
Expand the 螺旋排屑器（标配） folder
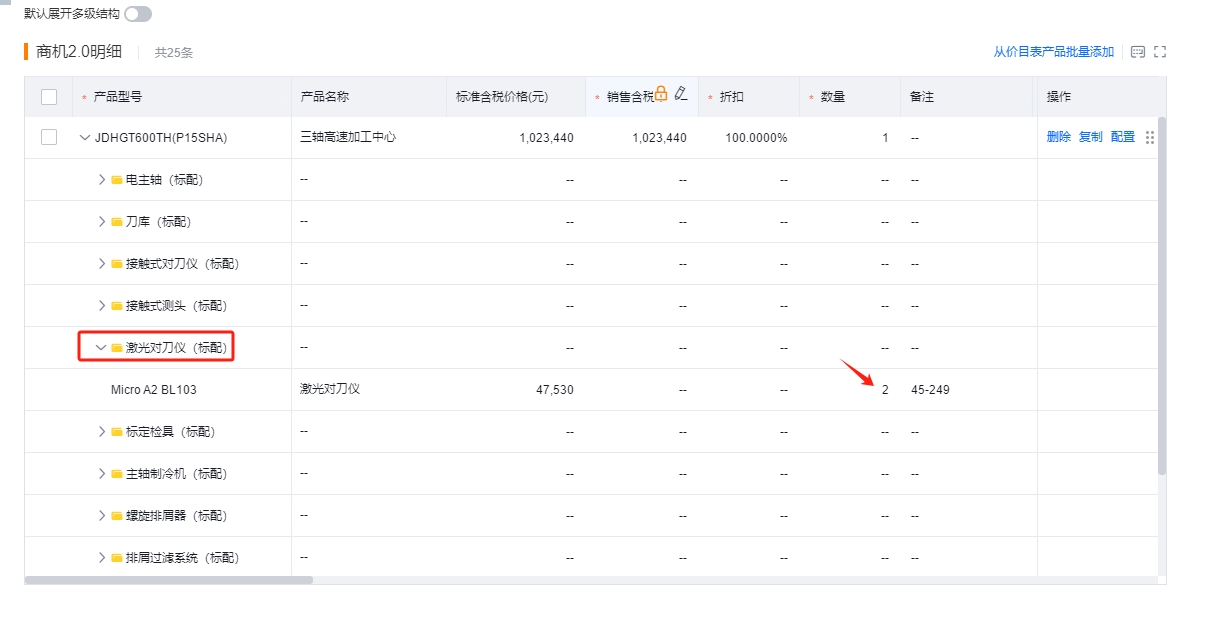[101, 516]
